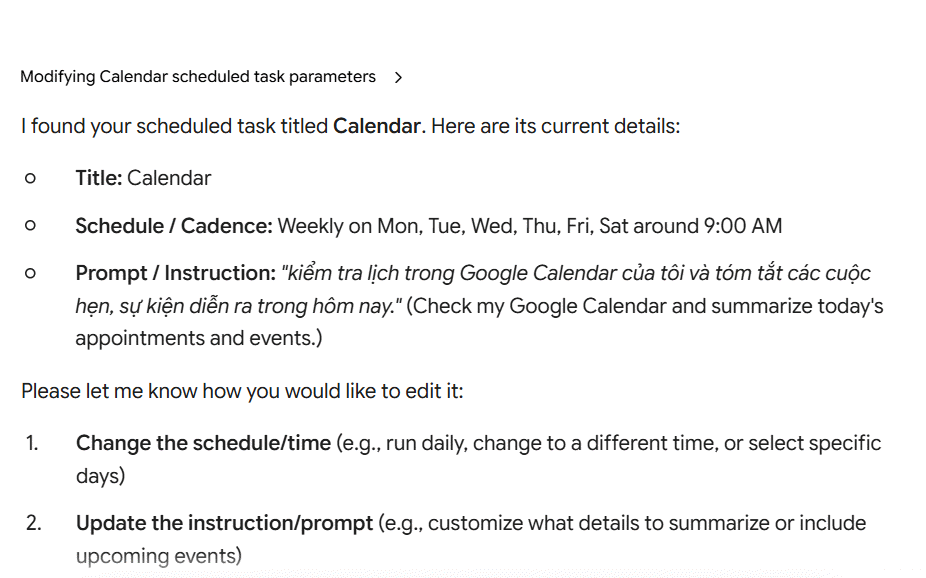Click the 'Calendar' value after Title
This screenshot has width=926, height=578.
[x=169, y=178]
